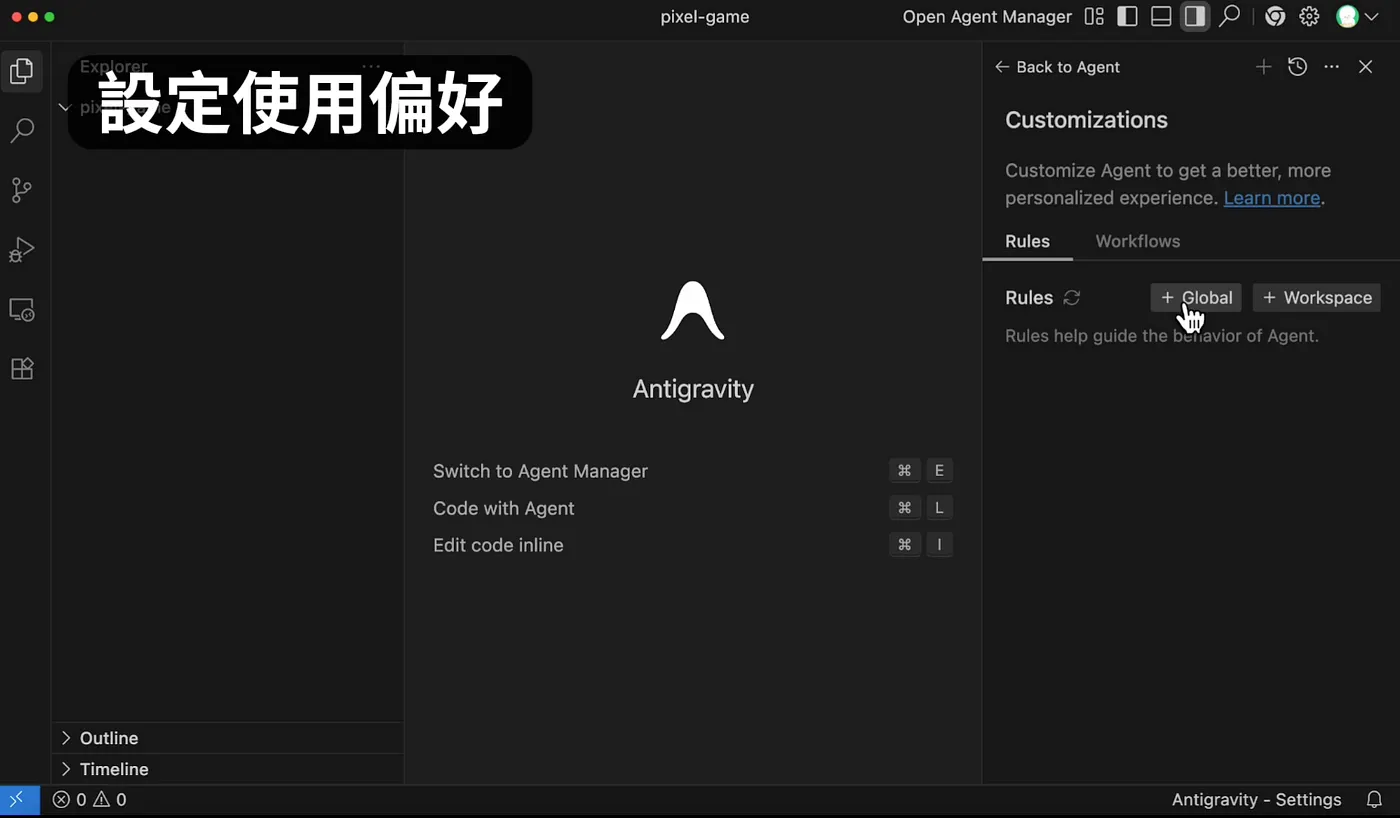Image resolution: width=1400 pixels, height=818 pixels.
Task: Open the Remote Explorer view
Action: [21, 310]
